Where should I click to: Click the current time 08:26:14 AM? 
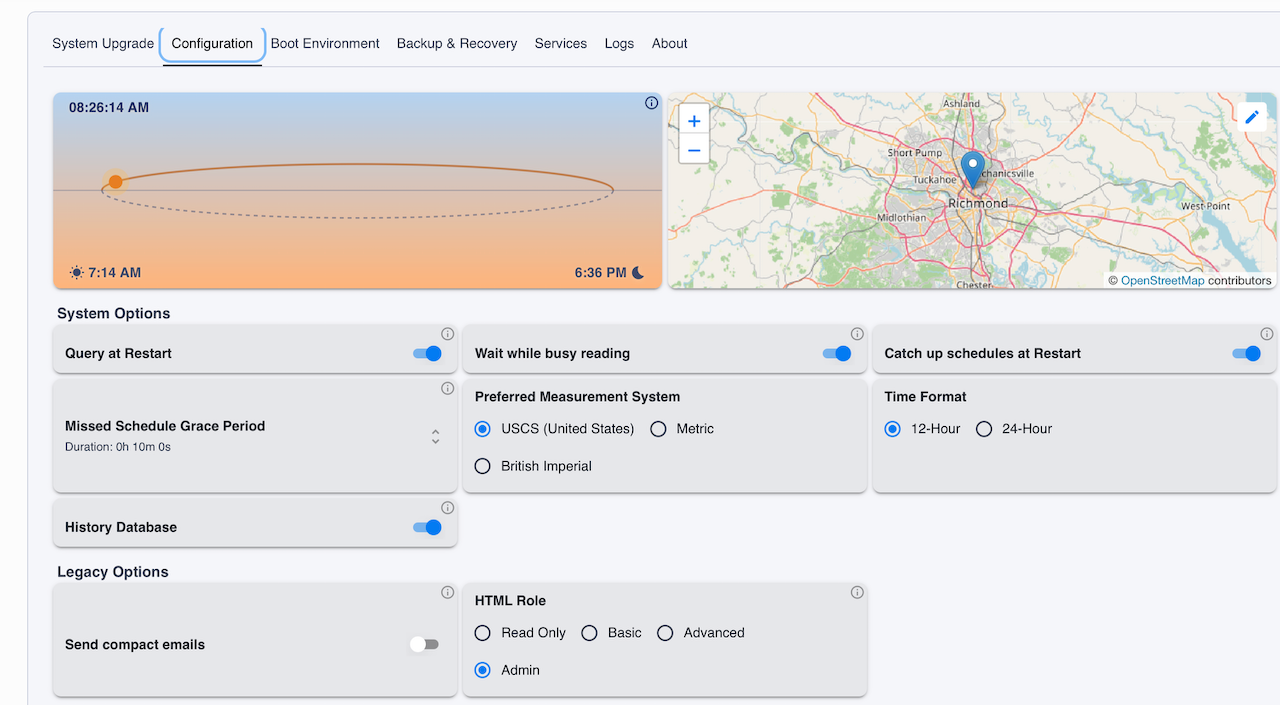pos(109,107)
